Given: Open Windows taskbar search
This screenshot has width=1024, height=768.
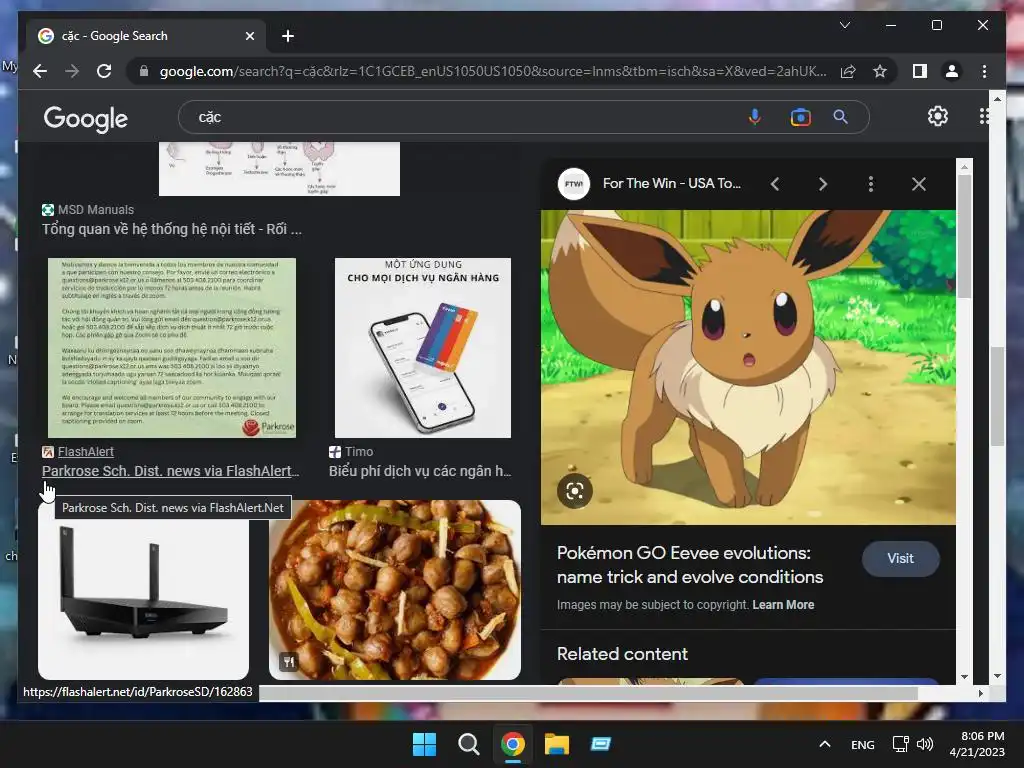Looking at the screenshot, I should [468, 744].
